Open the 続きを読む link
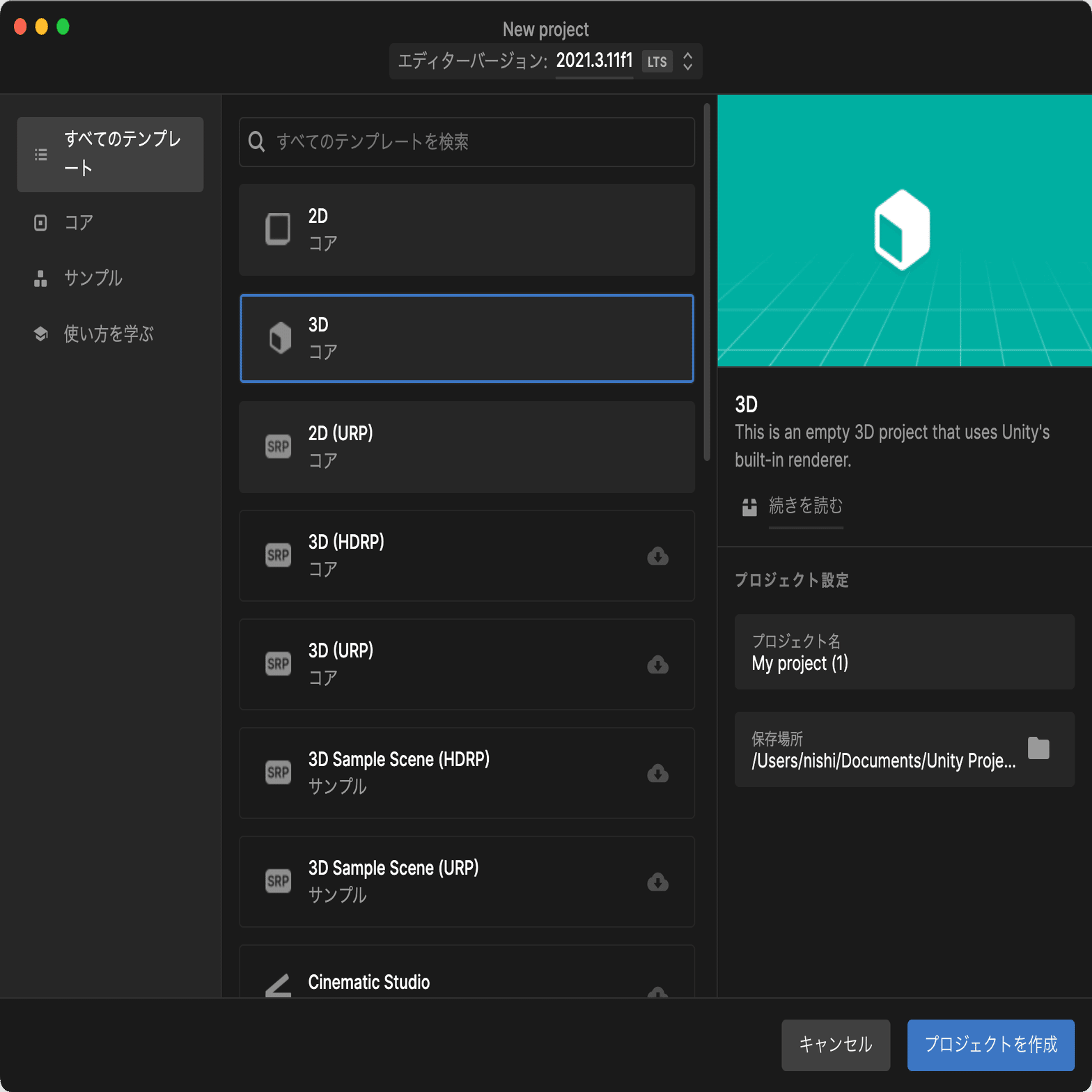 tap(806, 506)
